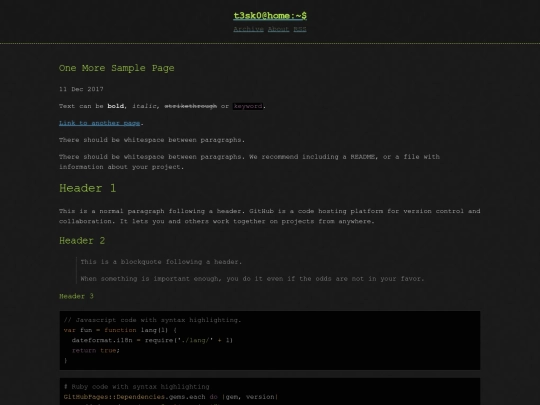Click the 'var fun = function lang(l) {' line
The height and width of the screenshot is (405, 540).
click(120, 330)
